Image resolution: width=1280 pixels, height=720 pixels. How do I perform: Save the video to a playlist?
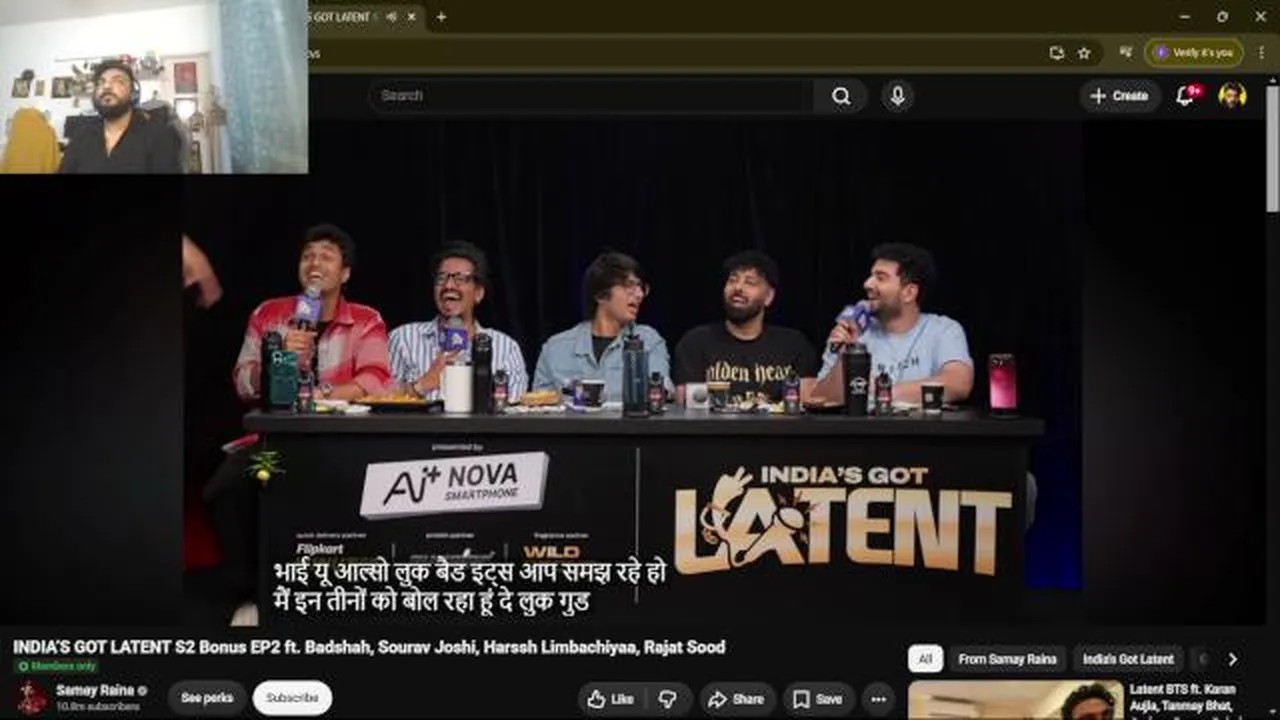click(x=818, y=699)
